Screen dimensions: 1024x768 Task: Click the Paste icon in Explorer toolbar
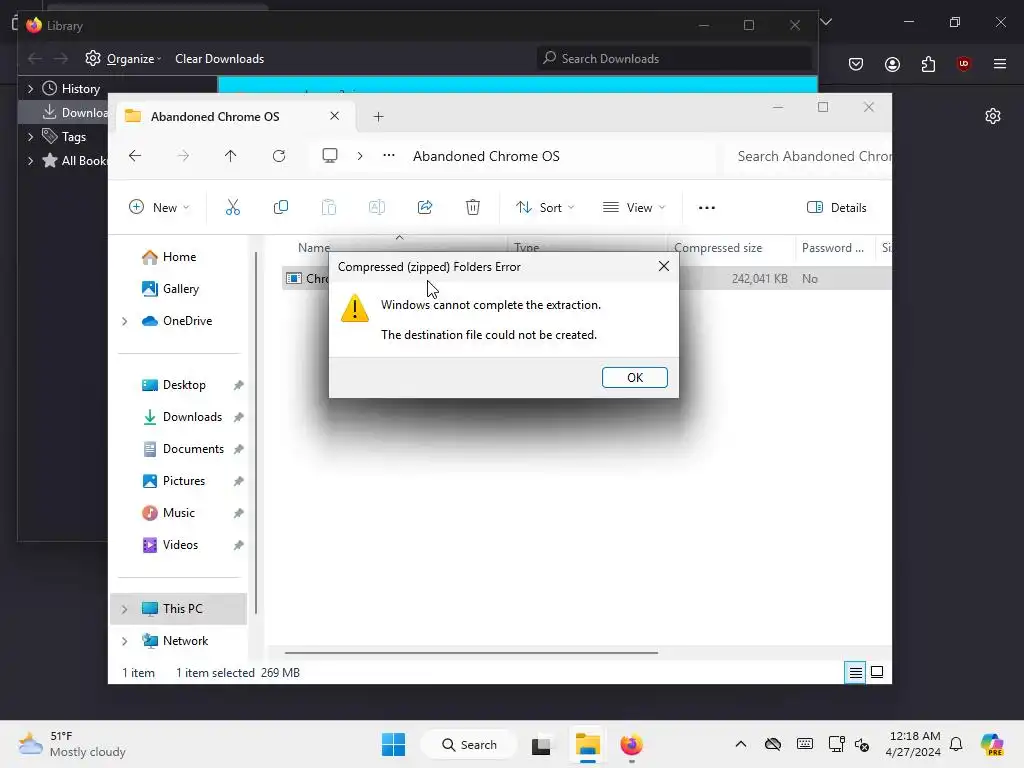coord(328,208)
